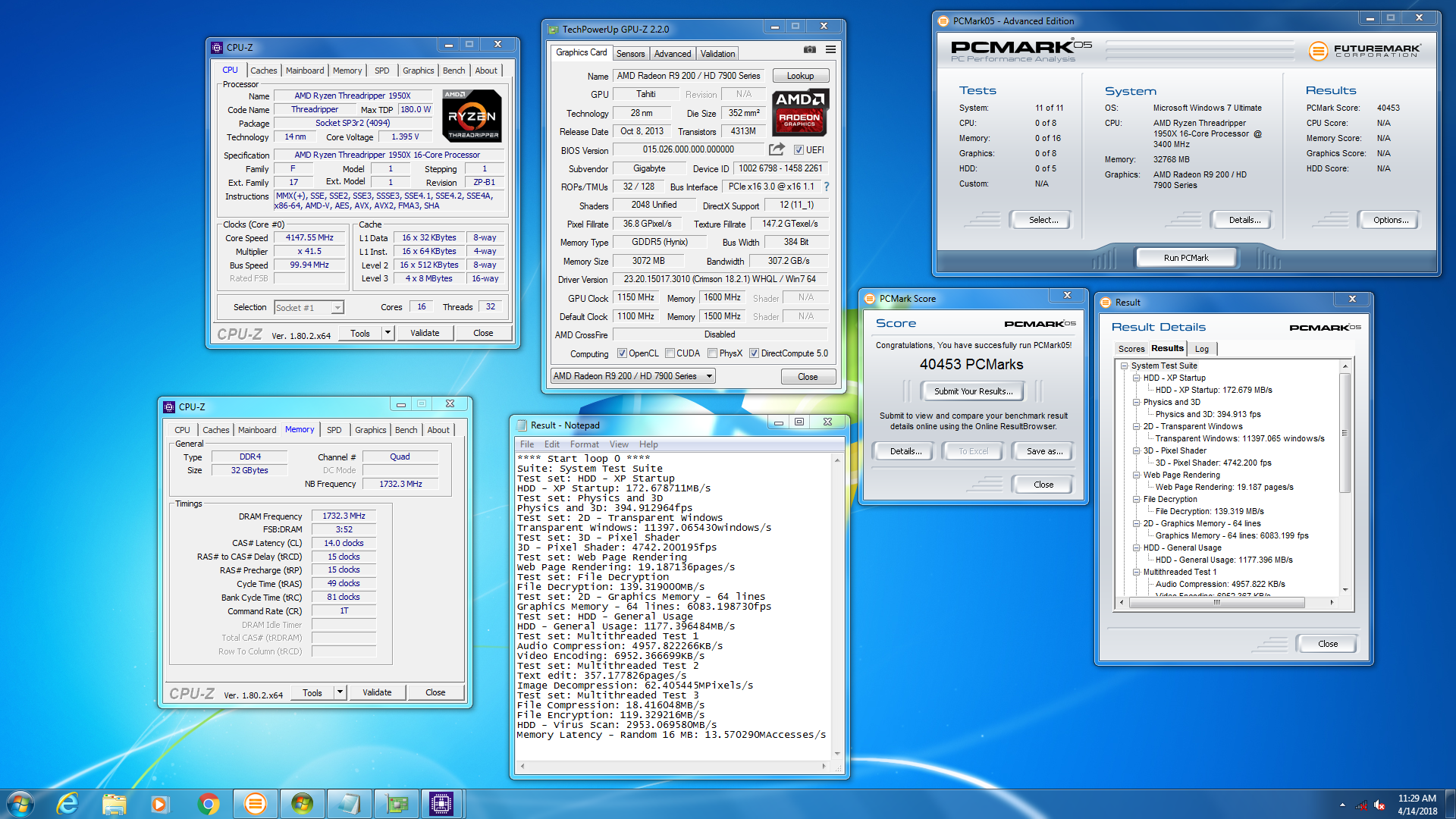
Task: Click the BIOS export share icon in GPU-Z
Action: (x=777, y=149)
